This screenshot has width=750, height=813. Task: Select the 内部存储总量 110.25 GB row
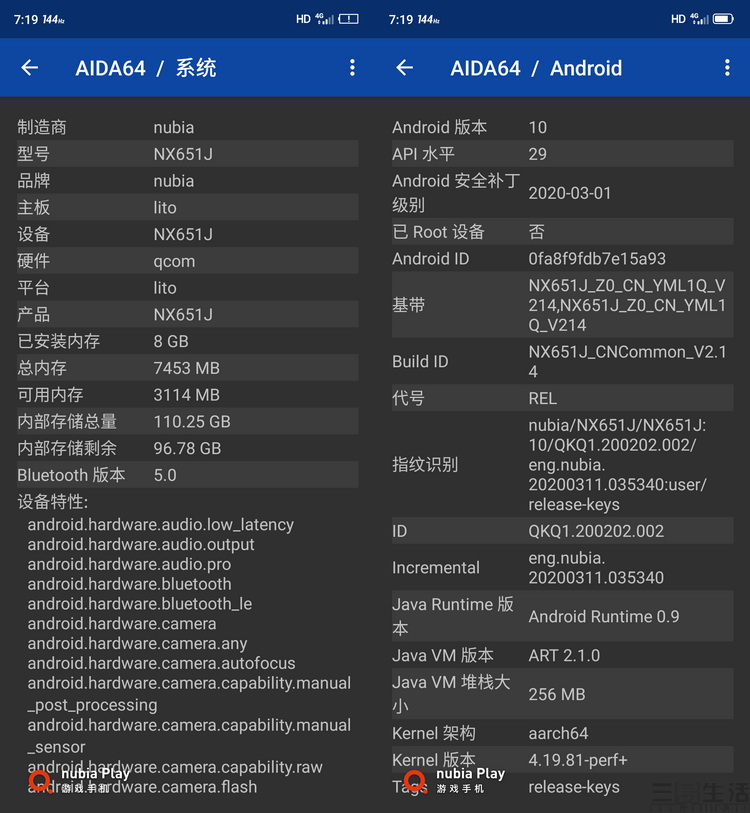click(x=187, y=421)
